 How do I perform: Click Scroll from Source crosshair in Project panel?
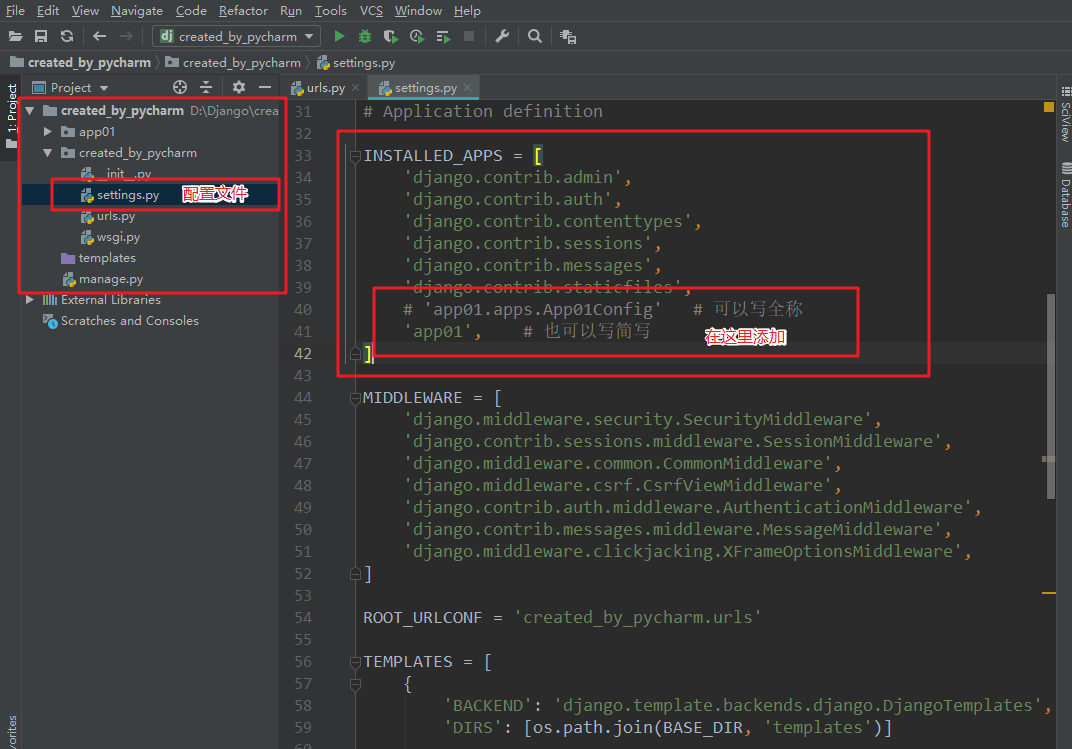click(x=180, y=88)
